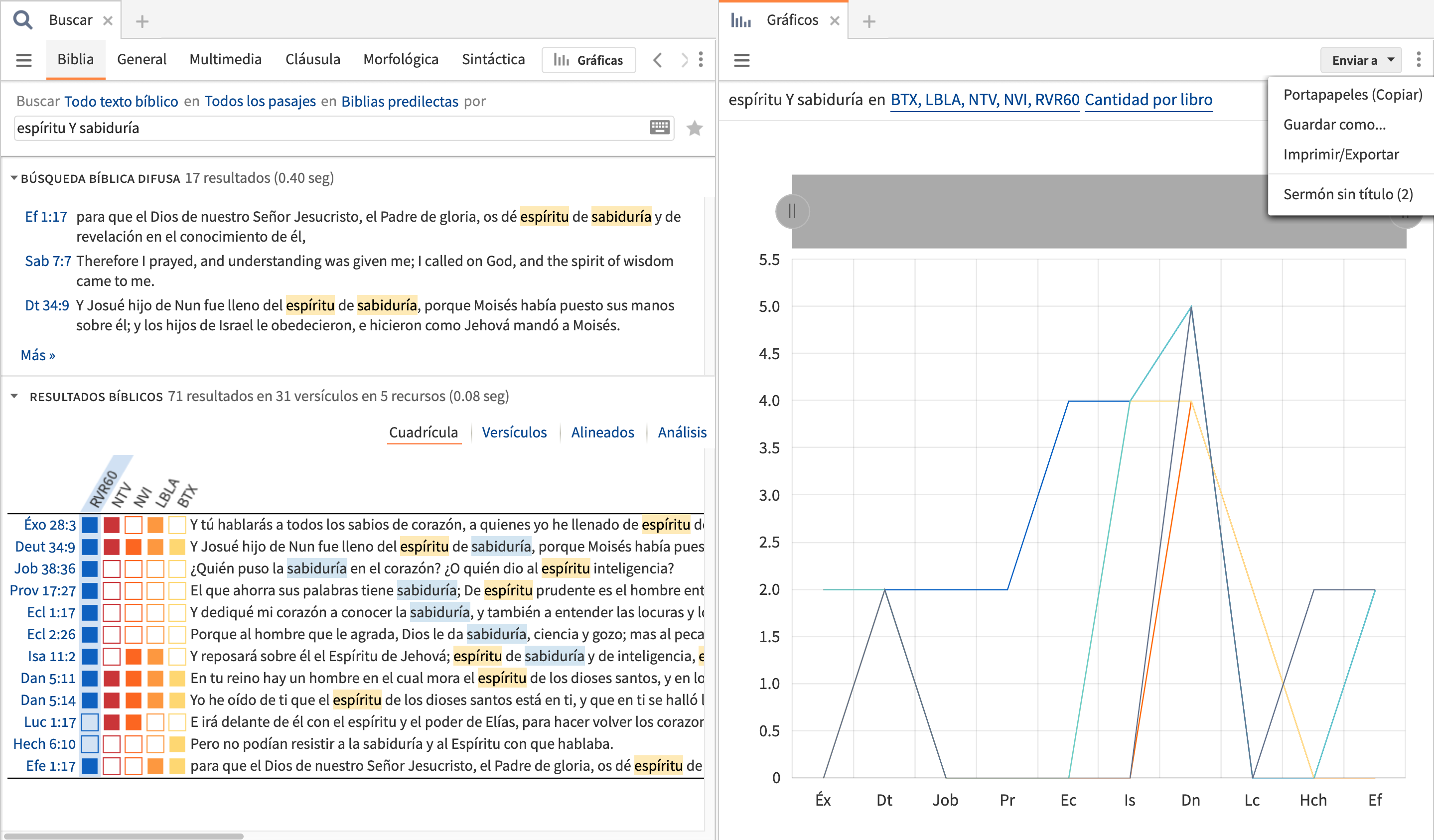Click the magnifier search icon in Buscar tab
Image resolution: width=1434 pixels, height=840 pixels.
23,20
